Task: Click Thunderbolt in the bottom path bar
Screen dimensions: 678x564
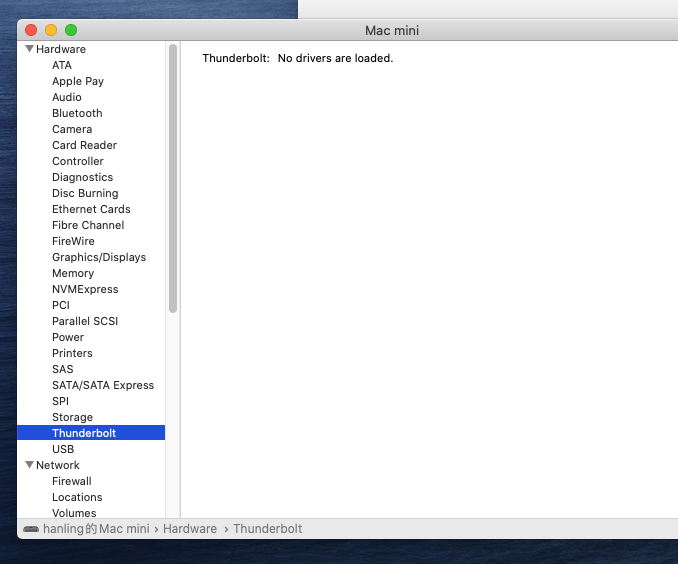Action: point(268,529)
